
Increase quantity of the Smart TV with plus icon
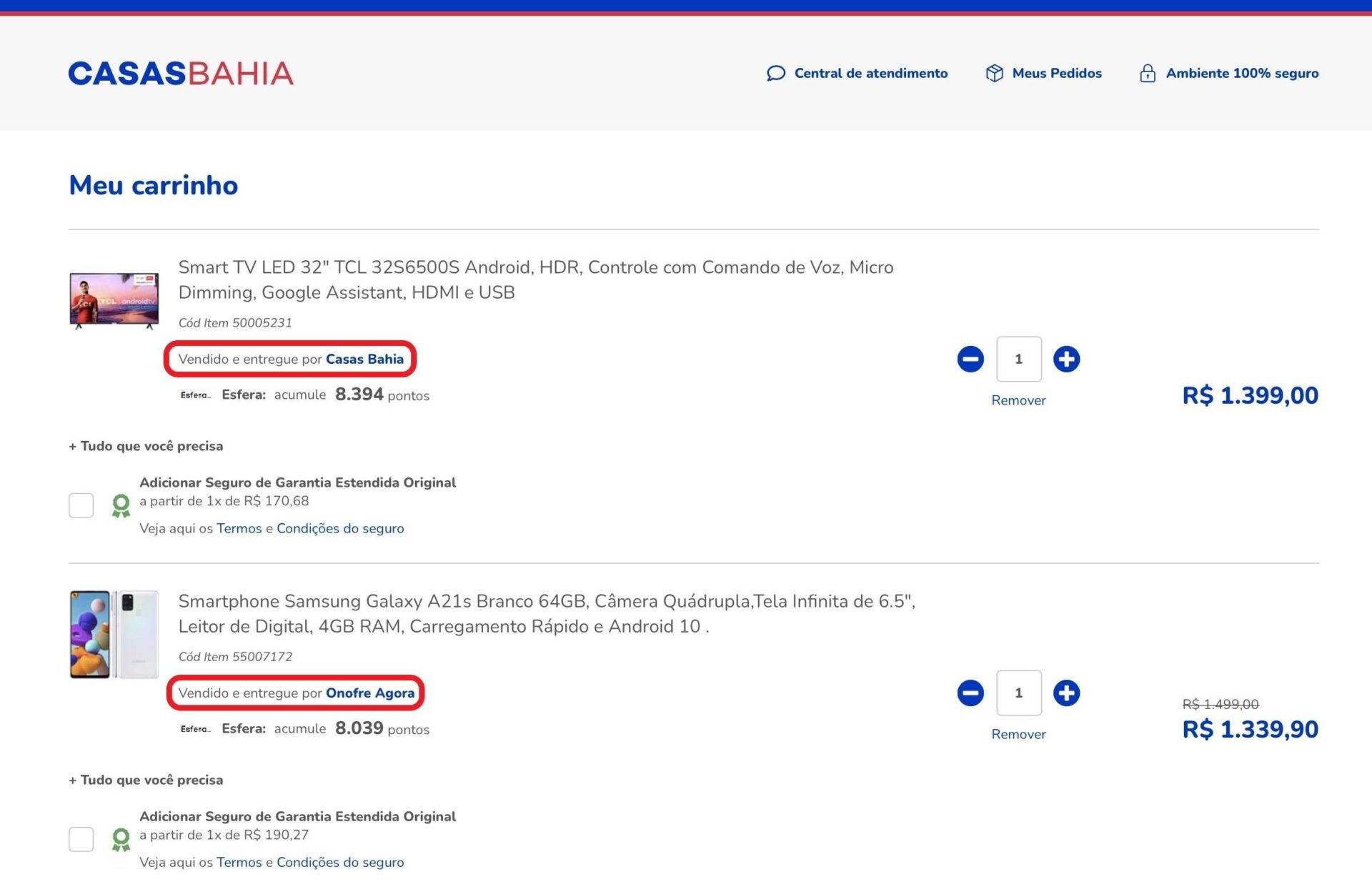[x=1066, y=359]
